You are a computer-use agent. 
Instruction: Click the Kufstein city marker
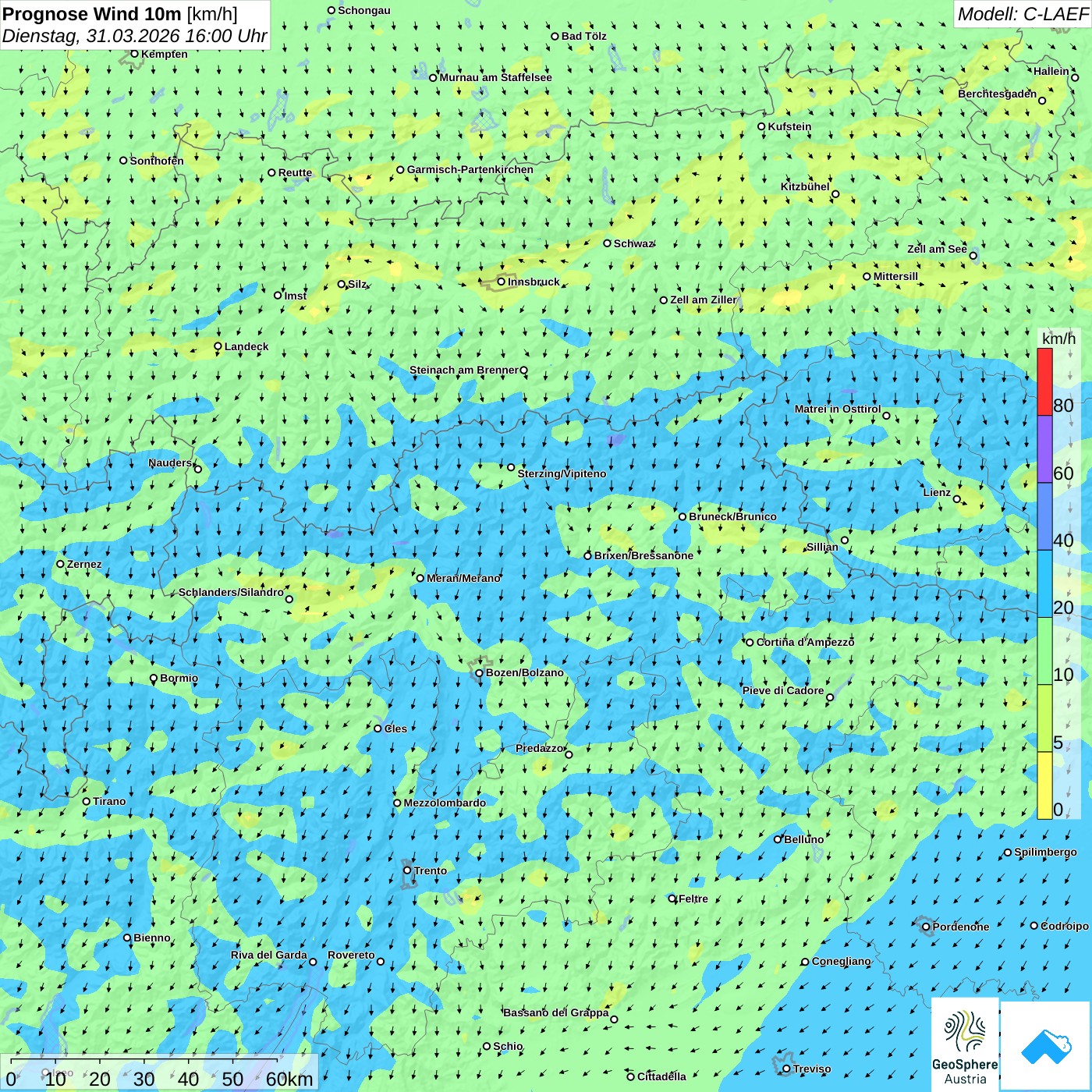[761, 126]
